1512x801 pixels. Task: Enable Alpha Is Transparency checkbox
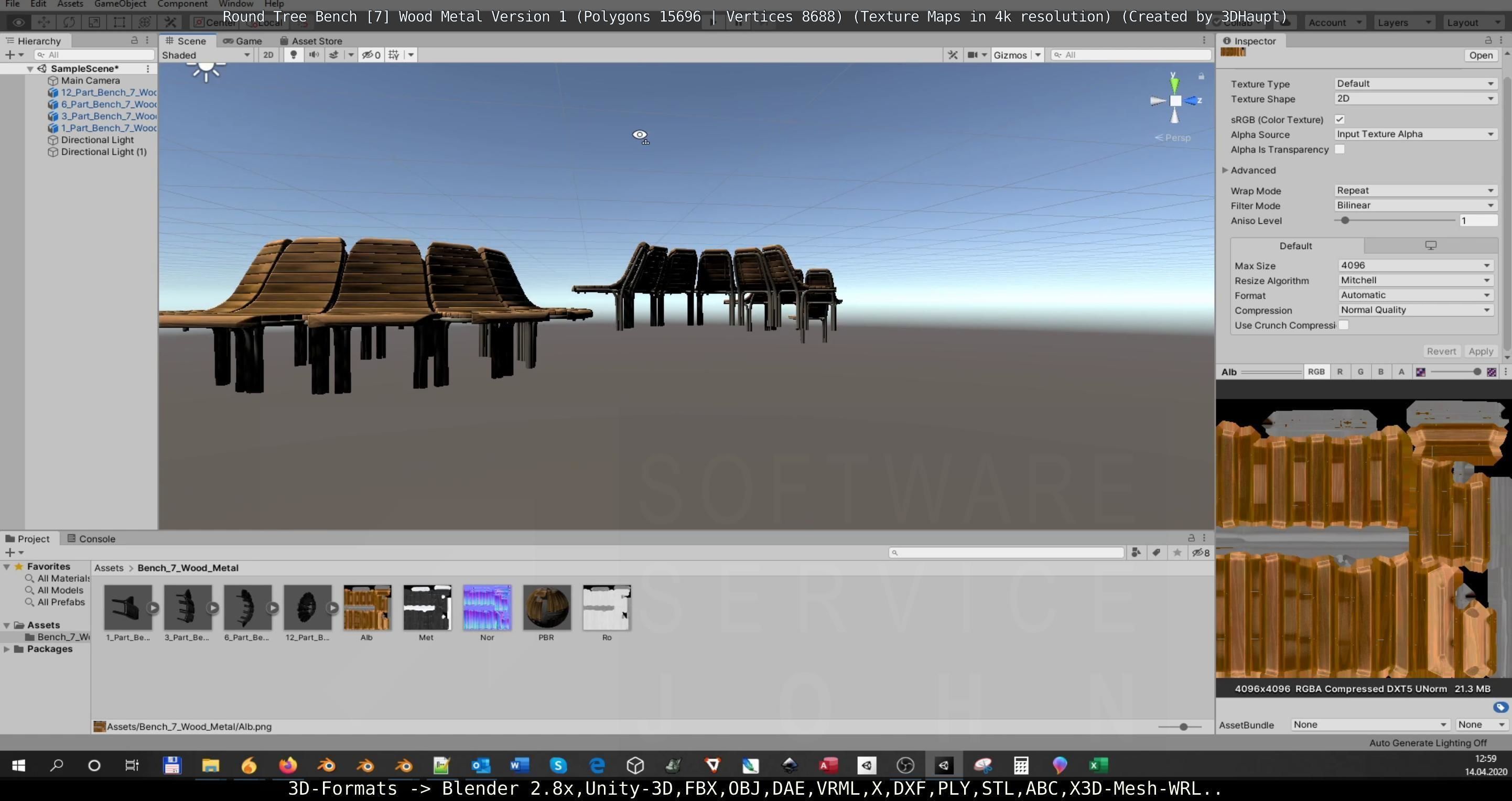click(1340, 149)
